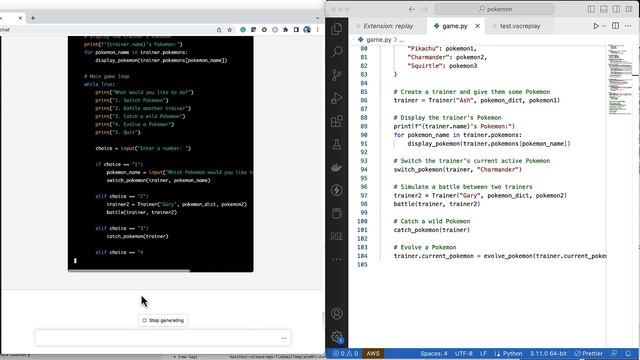Open the browser profile avatar
This screenshot has height=360, width=640.
tap(307, 29)
